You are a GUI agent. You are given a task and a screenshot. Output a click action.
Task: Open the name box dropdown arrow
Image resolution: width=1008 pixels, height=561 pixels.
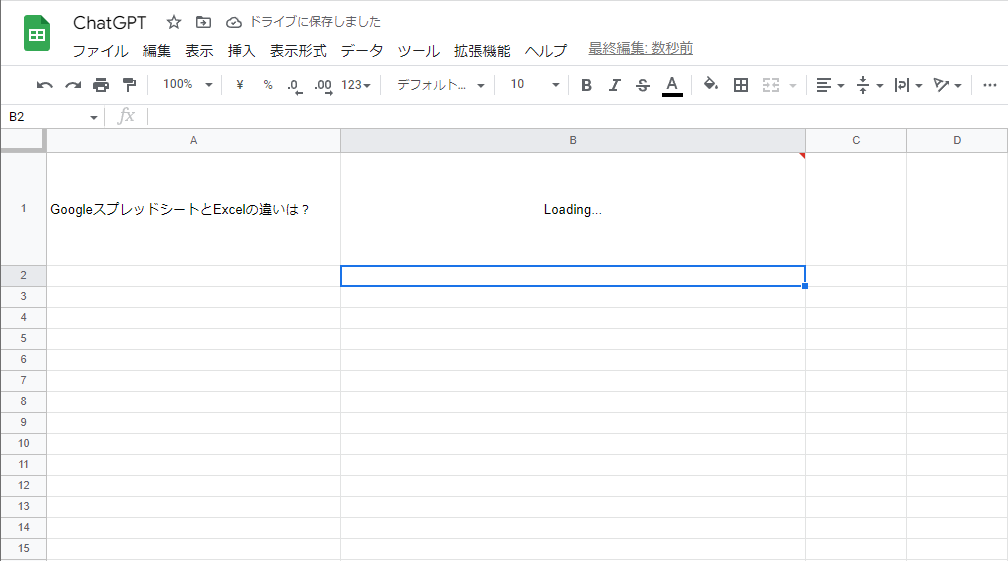pos(94,118)
